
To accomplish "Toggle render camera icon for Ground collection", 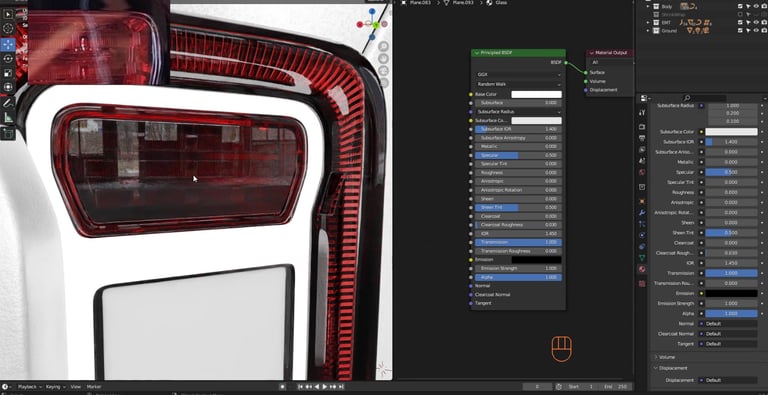I will tap(764, 30).
